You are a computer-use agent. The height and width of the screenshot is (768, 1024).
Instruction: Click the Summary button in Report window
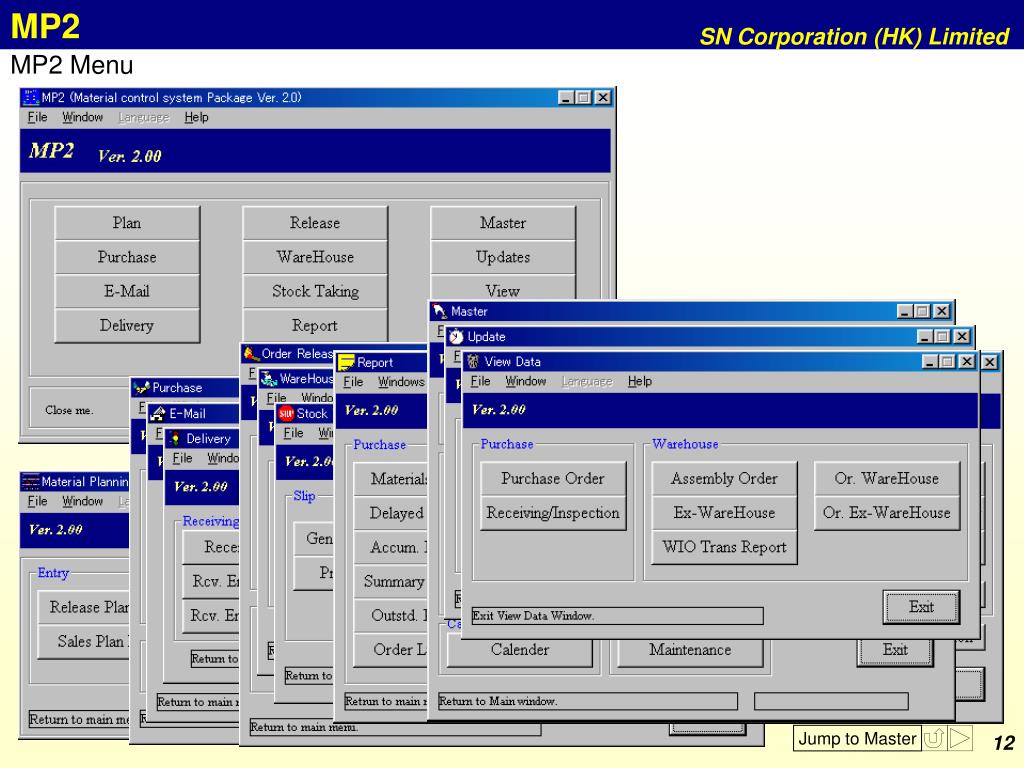391,581
